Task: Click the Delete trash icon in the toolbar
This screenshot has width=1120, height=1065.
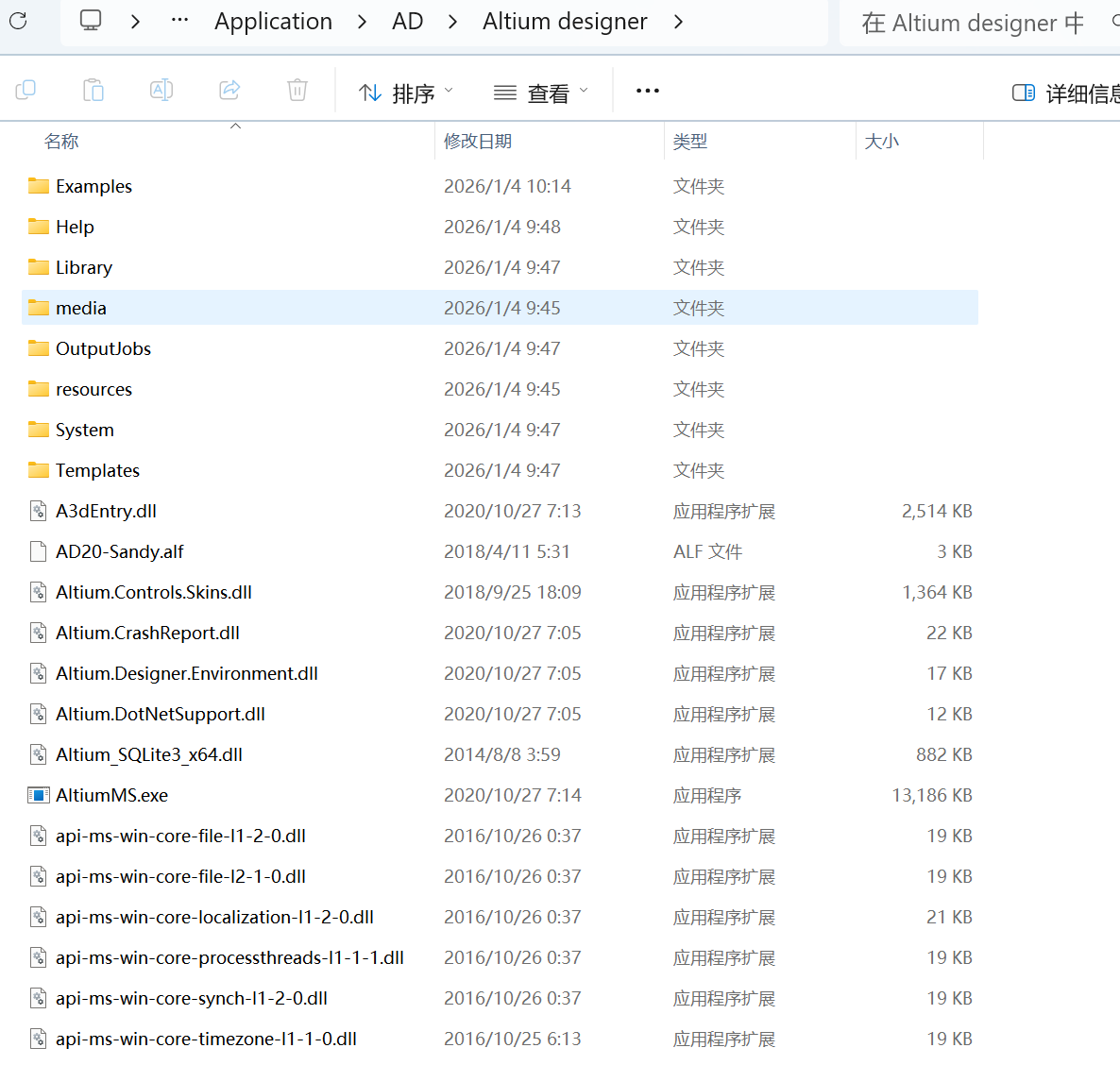Action: pos(297,91)
